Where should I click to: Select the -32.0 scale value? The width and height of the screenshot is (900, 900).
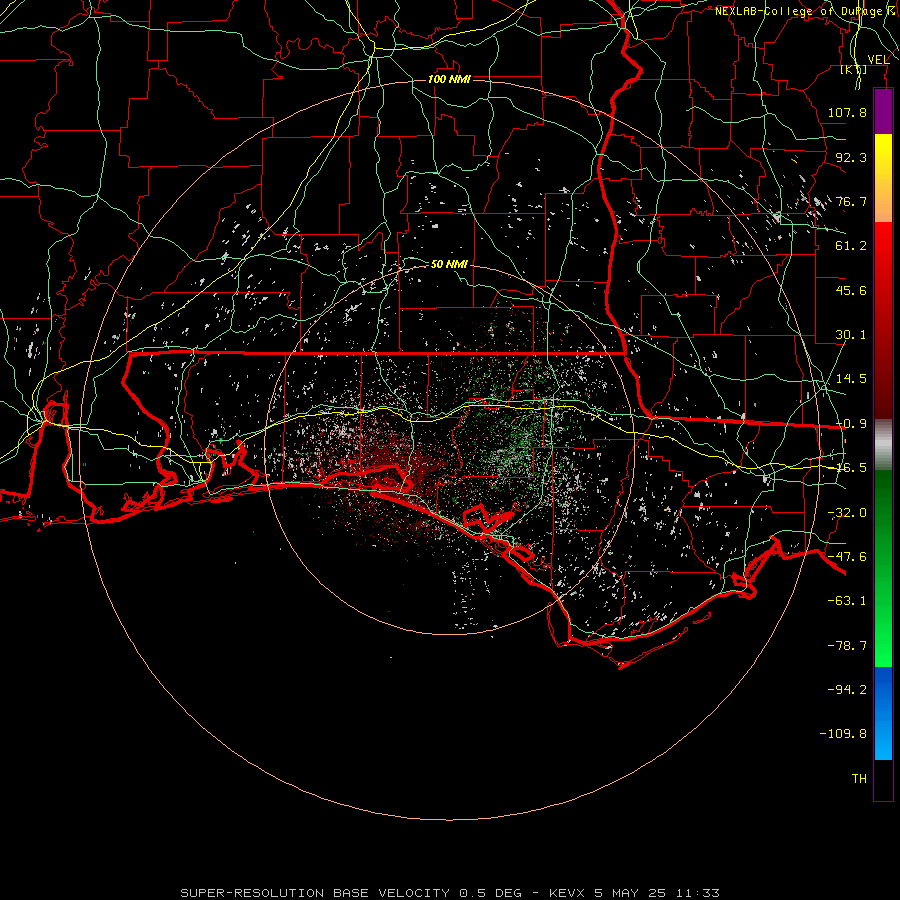[x=847, y=513]
